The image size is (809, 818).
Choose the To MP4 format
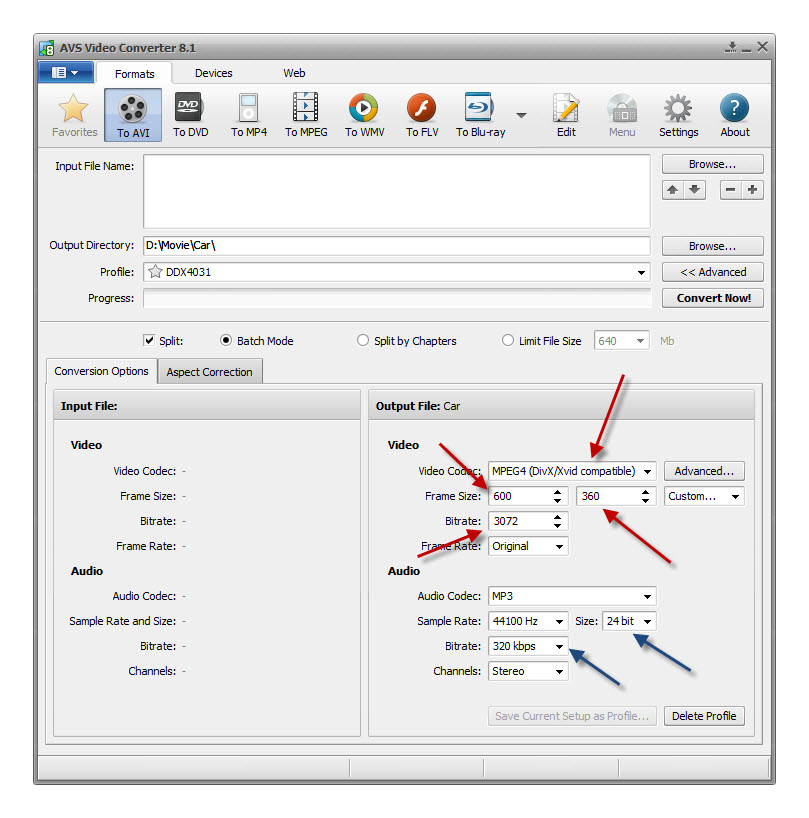(249, 115)
